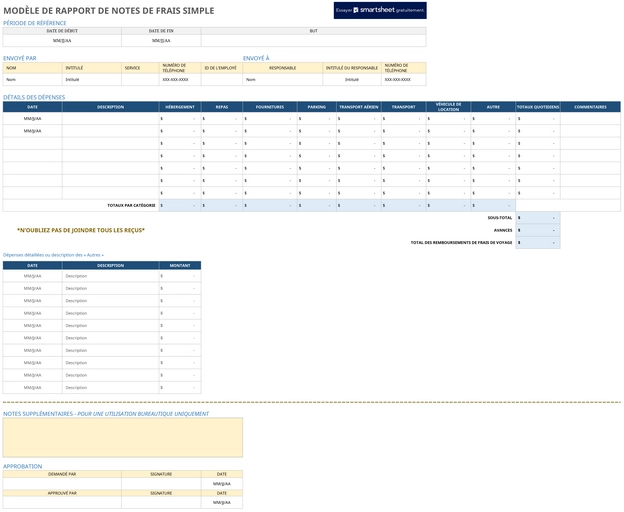The width and height of the screenshot is (624, 512).
Task: Click the yellow Notes supplémentaires text box
Action: (123, 437)
